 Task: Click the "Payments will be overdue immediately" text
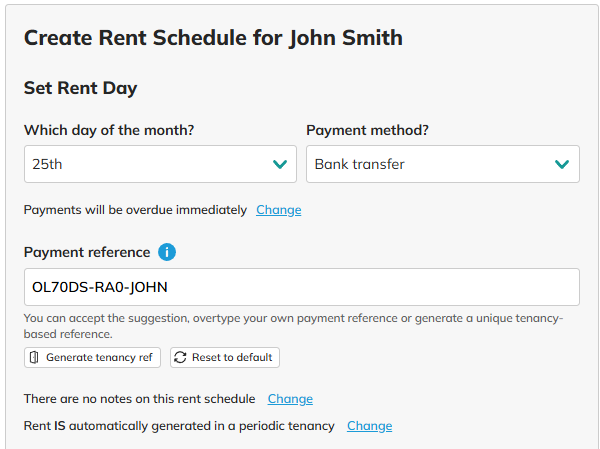point(135,210)
